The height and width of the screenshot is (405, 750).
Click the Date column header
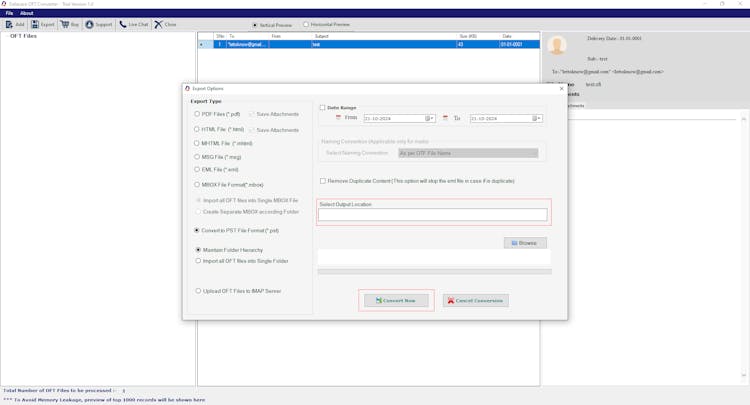[x=519, y=36]
